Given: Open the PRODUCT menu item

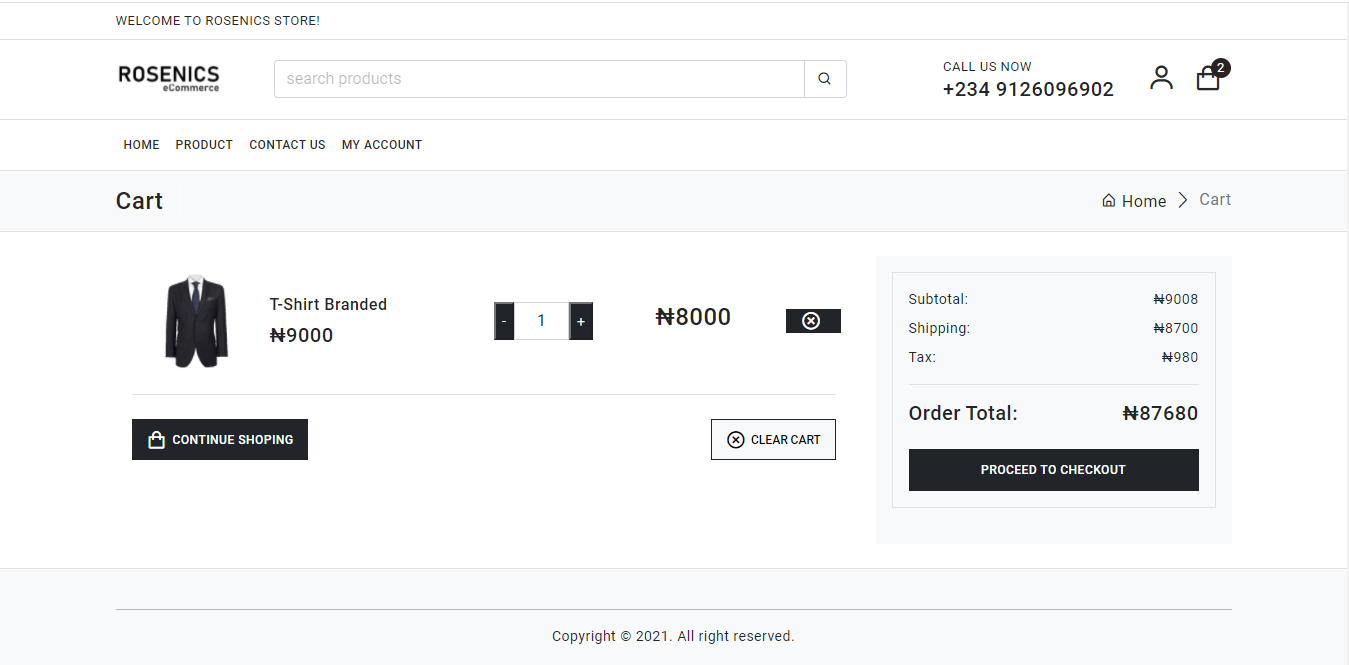Looking at the screenshot, I should 204,145.
